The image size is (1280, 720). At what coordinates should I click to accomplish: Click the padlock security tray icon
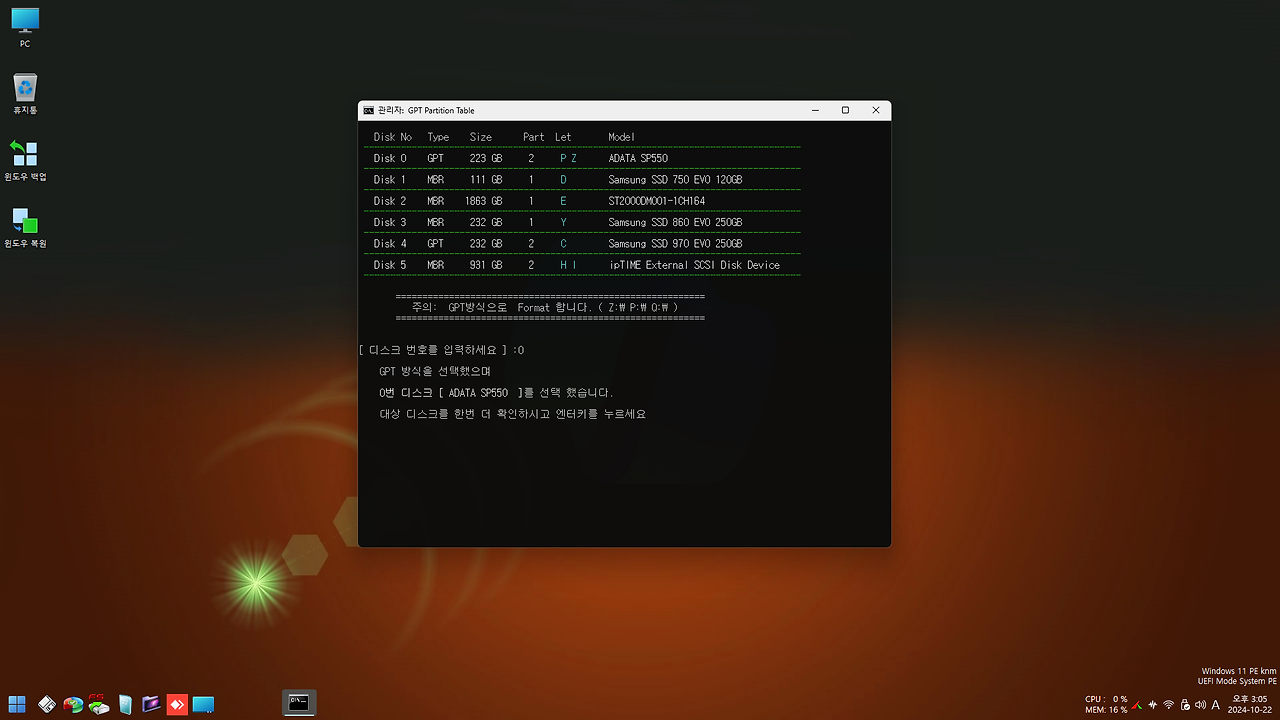click(1185, 704)
